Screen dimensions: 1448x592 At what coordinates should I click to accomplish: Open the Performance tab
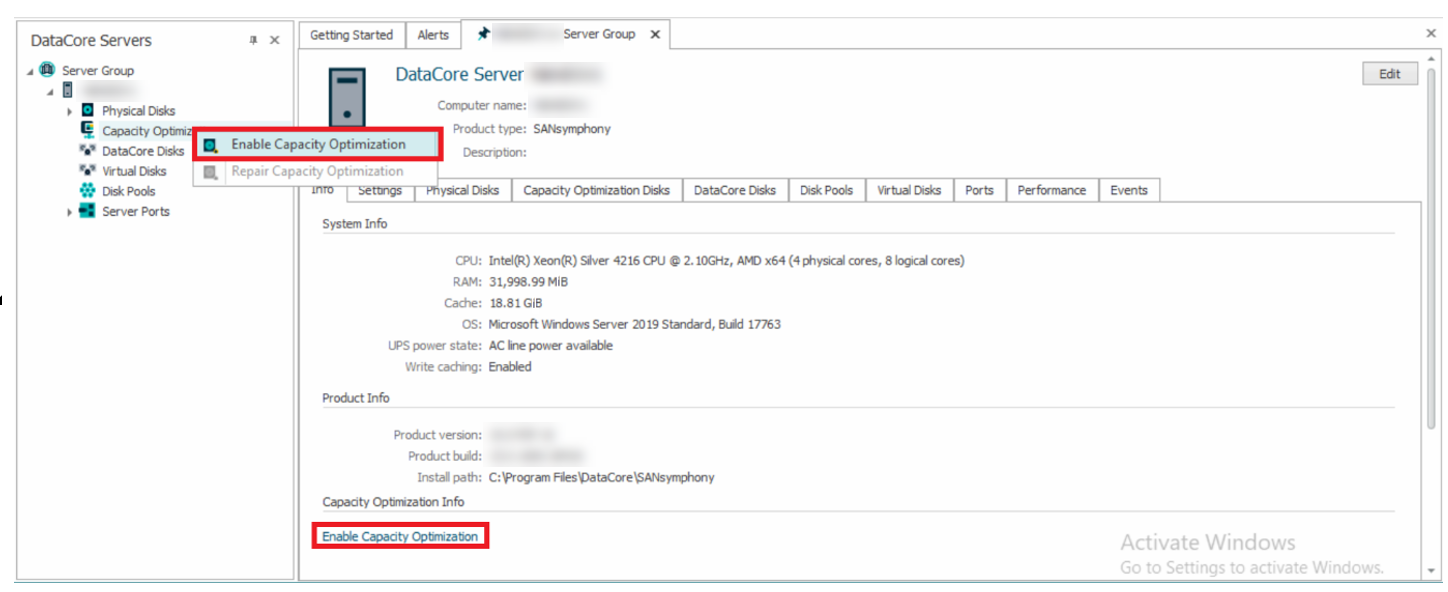click(x=1051, y=190)
